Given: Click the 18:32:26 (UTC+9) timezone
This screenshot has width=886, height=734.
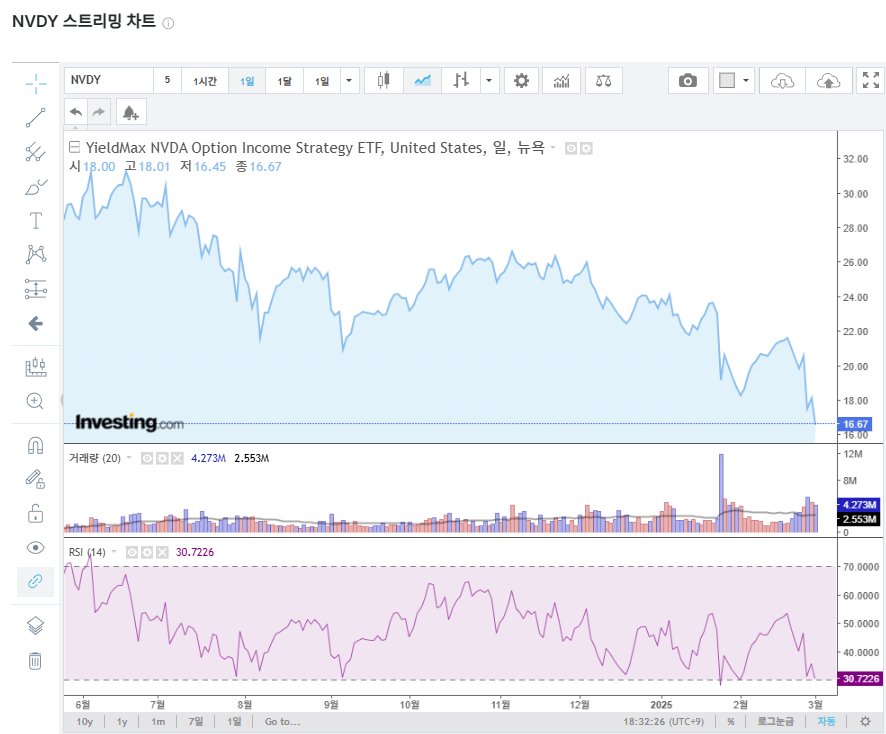Looking at the screenshot, I should [x=663, y=722].
